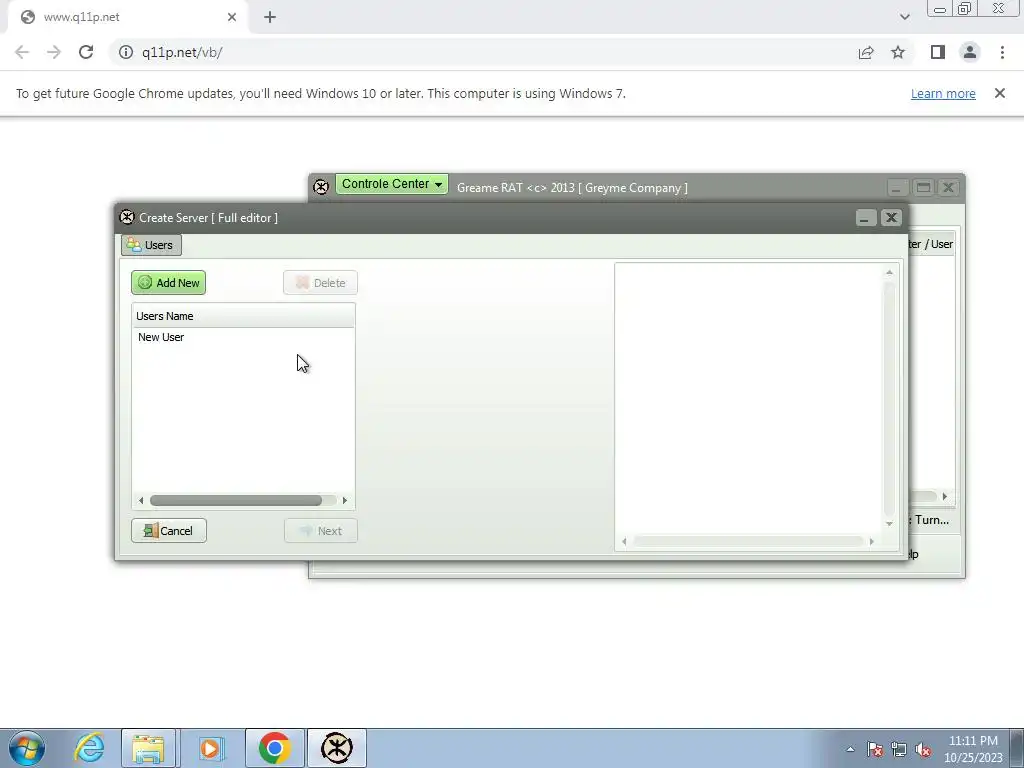Open a new browser tab
The image size is (1024, 768).
click(x=270, y=17)
